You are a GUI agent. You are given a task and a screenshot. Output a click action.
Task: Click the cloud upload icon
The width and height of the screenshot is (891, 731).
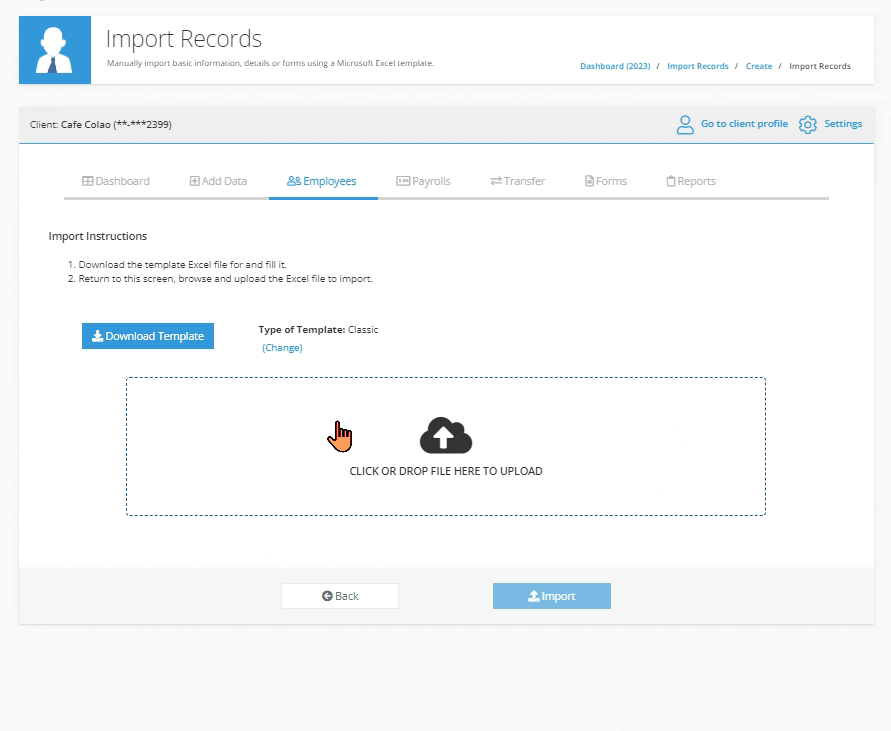coord(446,435)
